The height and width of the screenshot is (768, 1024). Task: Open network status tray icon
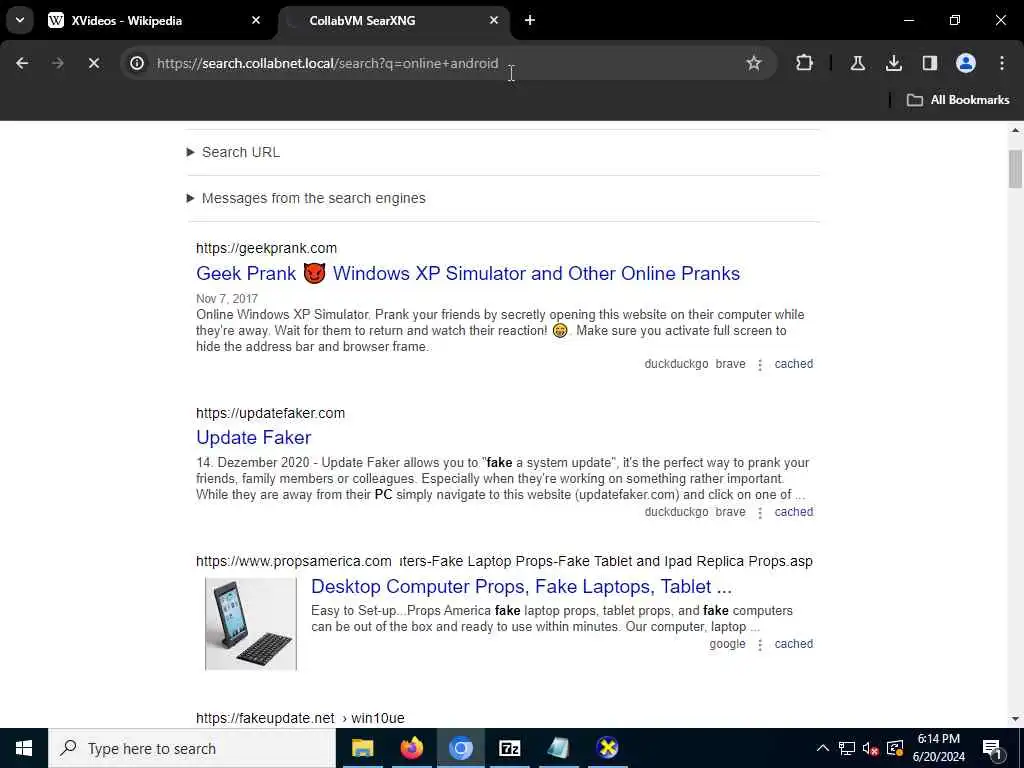[847, 748]
